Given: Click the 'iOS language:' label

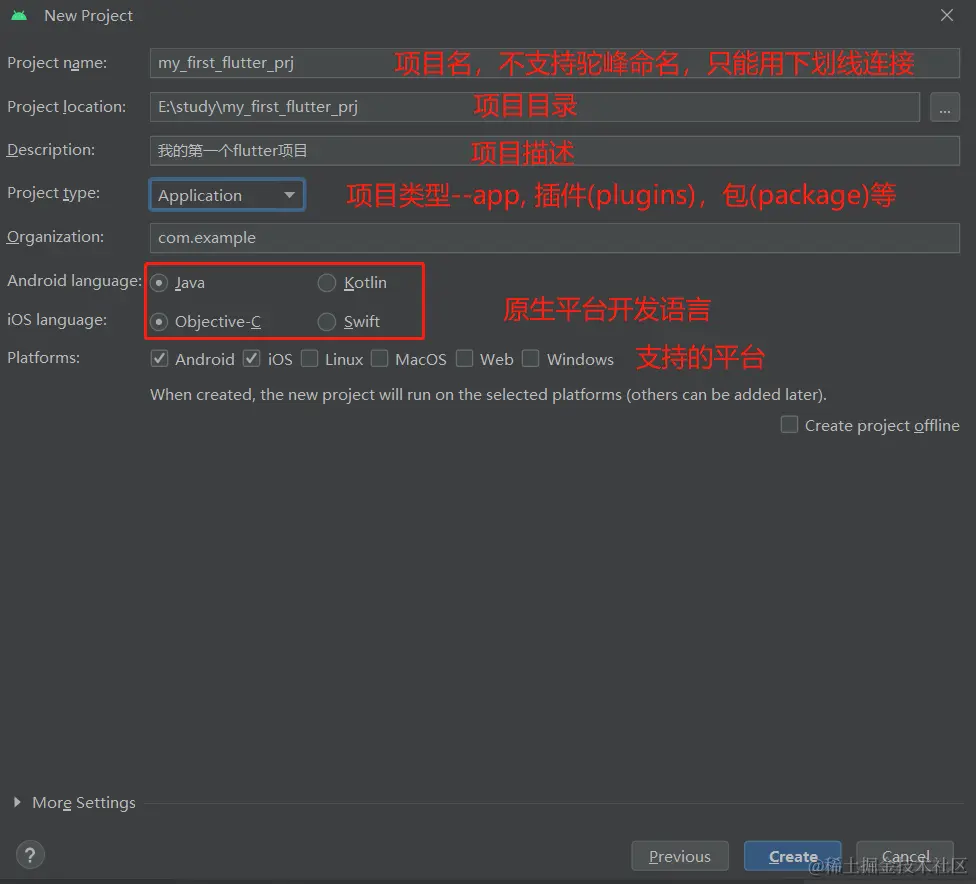Looking at the screenshot, I should [x=57, y=320].
